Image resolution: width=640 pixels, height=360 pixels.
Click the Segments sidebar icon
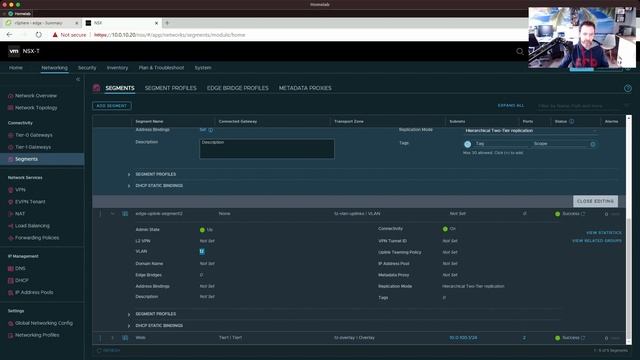coord(11,159)
